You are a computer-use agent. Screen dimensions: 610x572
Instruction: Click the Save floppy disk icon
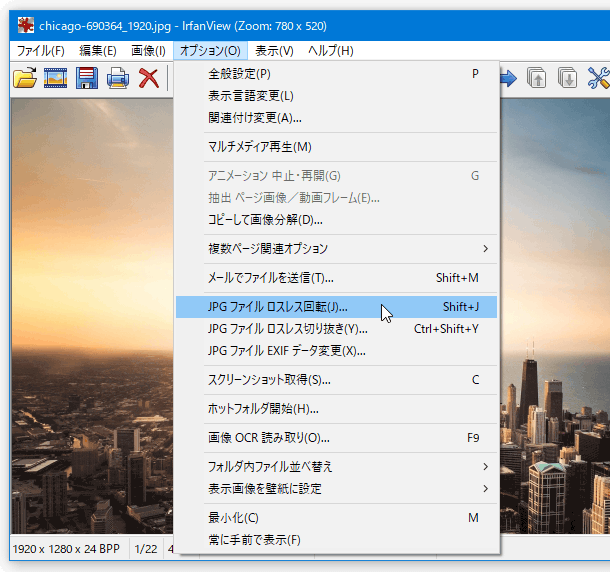[87, 78]
